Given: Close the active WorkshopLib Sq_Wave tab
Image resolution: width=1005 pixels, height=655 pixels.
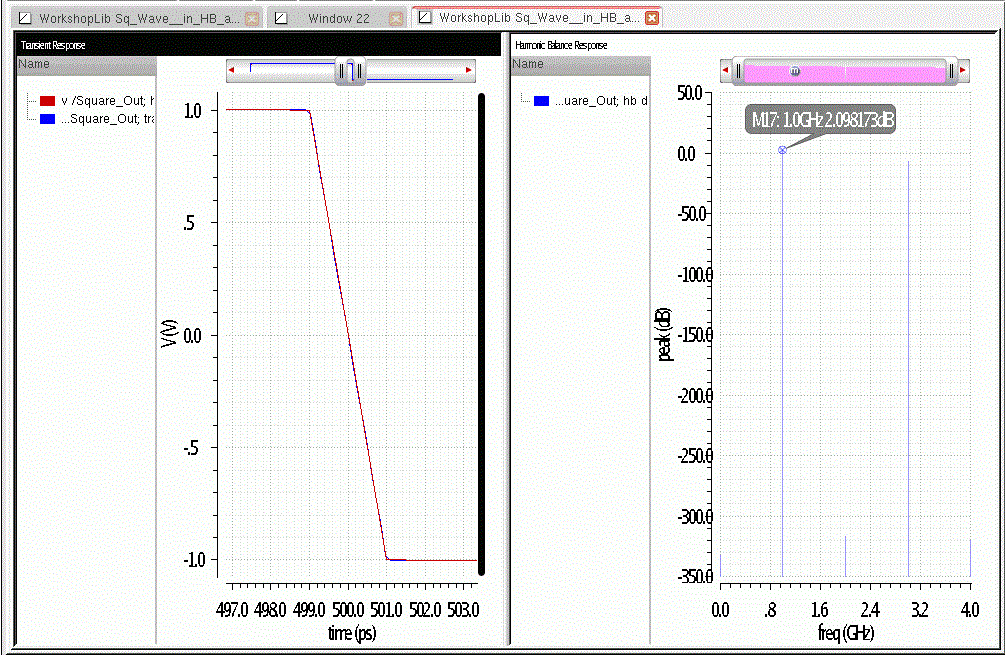Looking at the screenshot, I should tap(652, 18).
